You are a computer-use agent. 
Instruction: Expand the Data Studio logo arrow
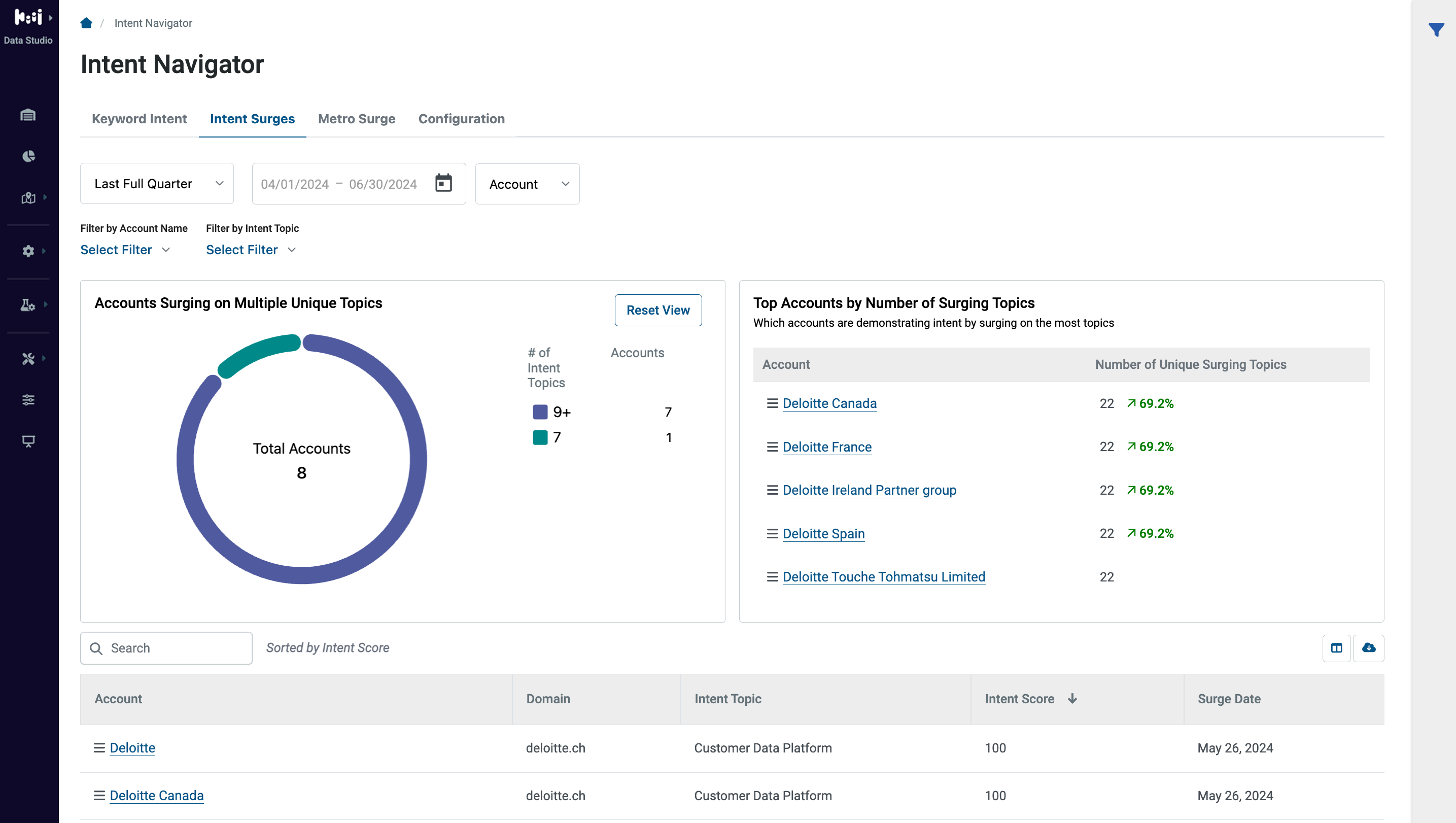click(50, 18)
